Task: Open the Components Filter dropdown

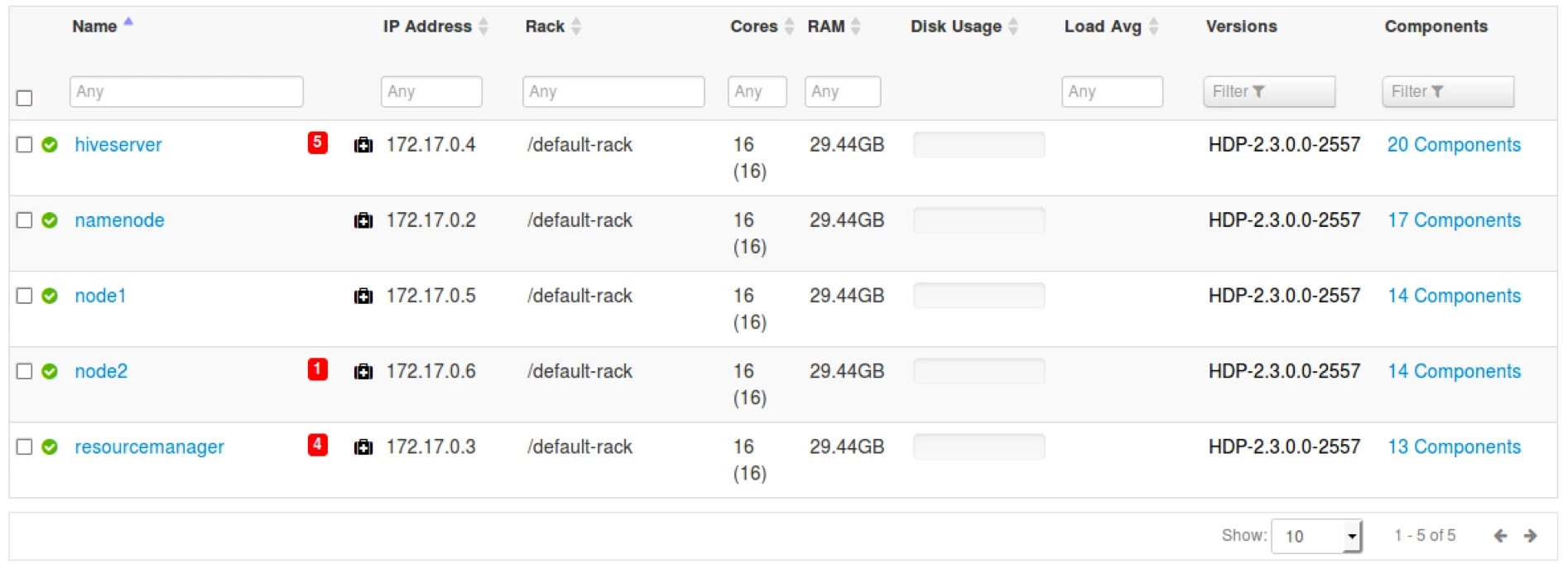Action: pyautogui.click(x=1448, y=92)
